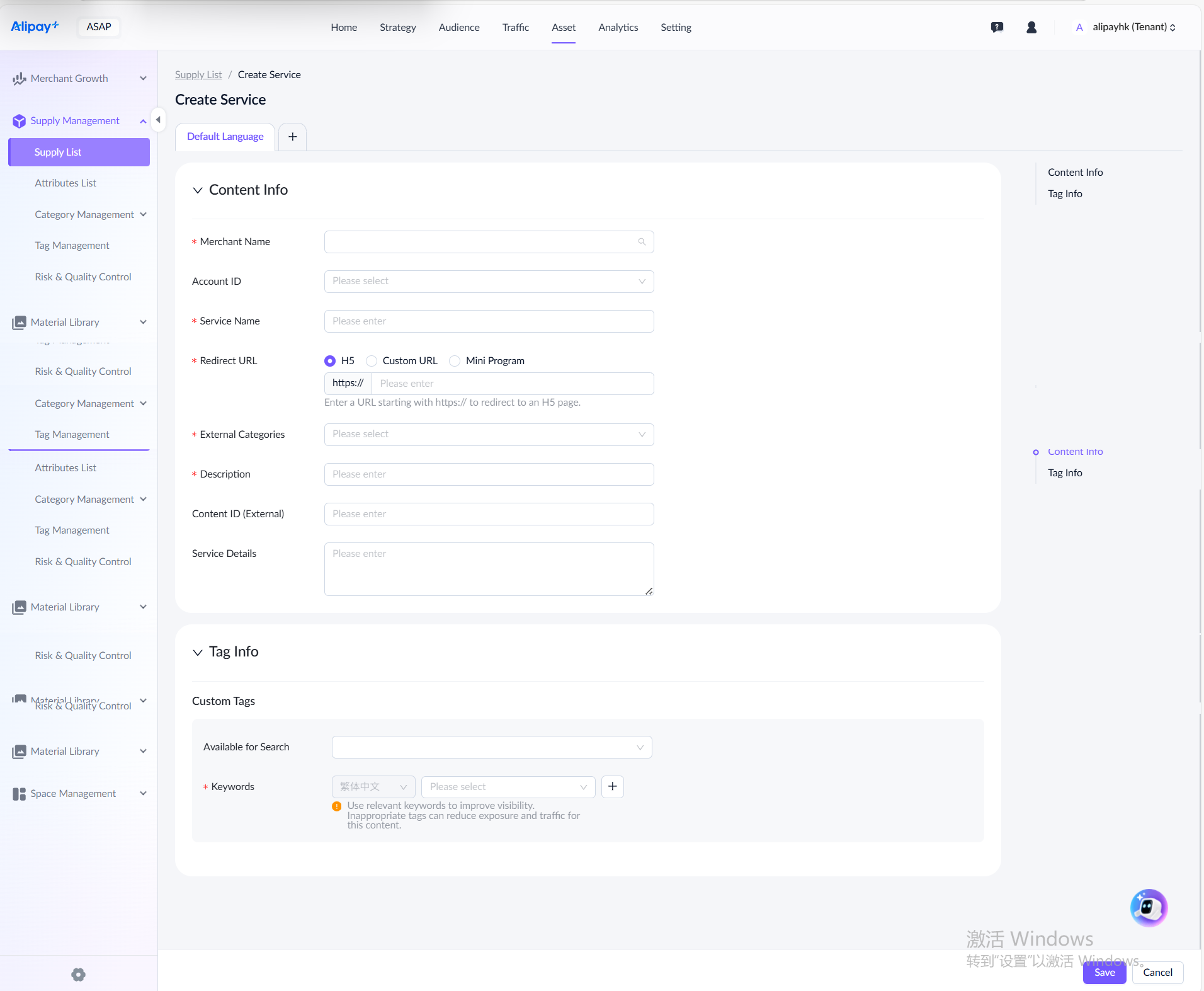Click the Alipay+ logo
The width and height of the screenshot is (1204, 991).
click(35, 26)
